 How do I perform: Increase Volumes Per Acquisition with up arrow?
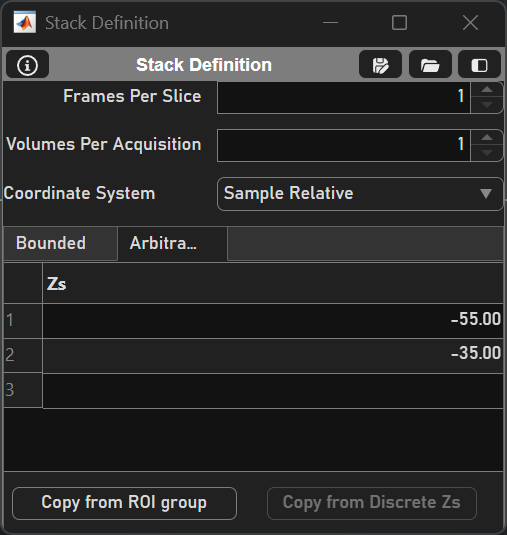tap(487, 138)
